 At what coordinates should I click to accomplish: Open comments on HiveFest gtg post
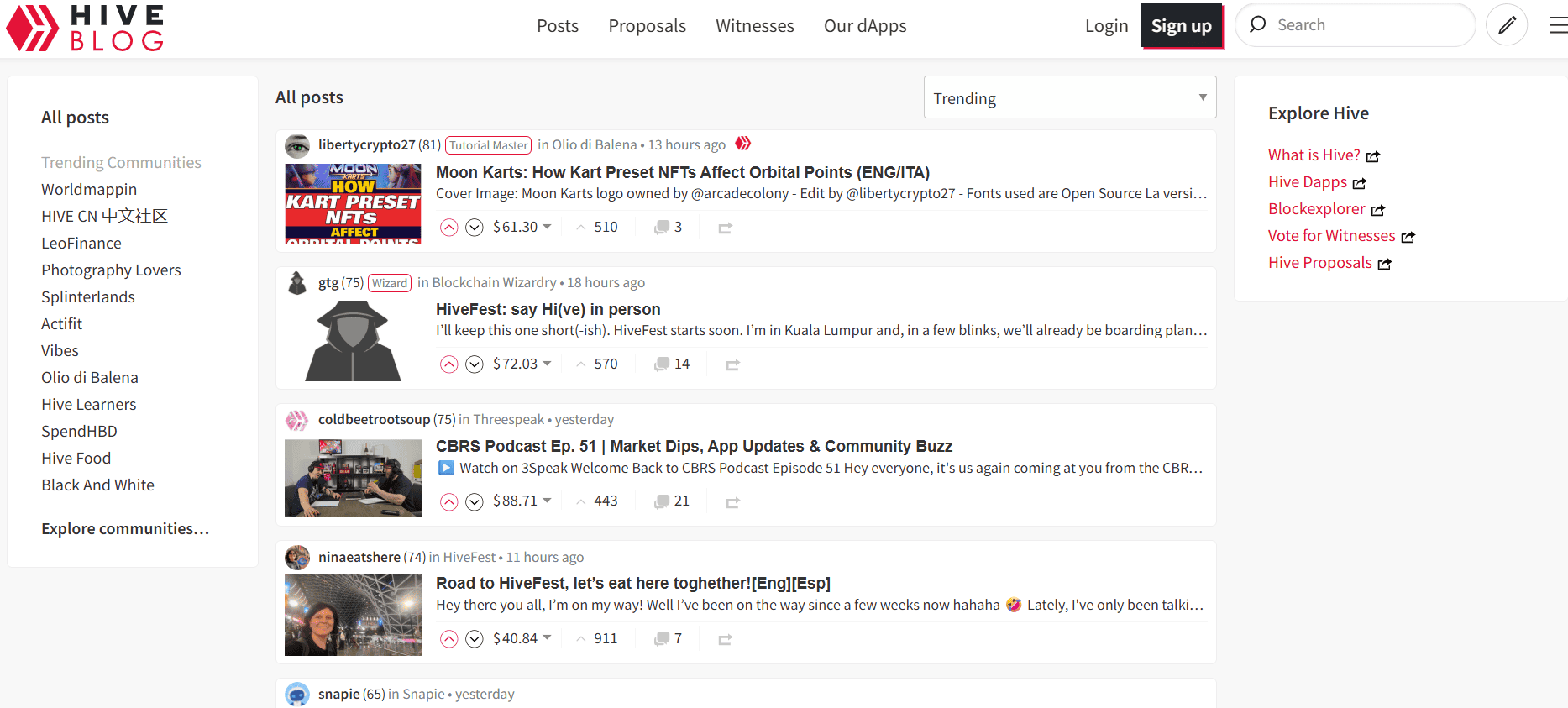(x=672, y=364)
